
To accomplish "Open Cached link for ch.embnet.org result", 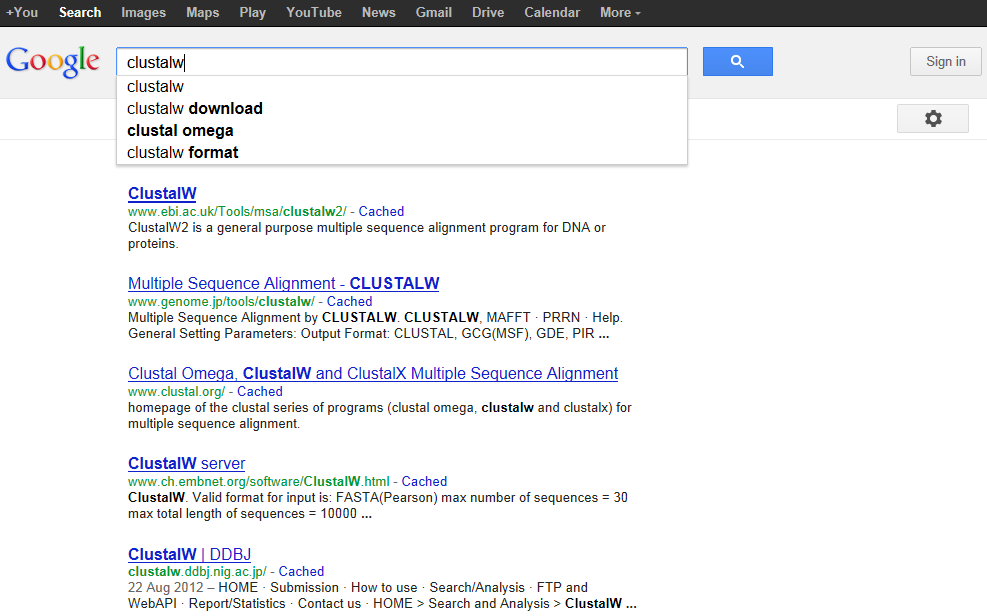I will point(424,481).
